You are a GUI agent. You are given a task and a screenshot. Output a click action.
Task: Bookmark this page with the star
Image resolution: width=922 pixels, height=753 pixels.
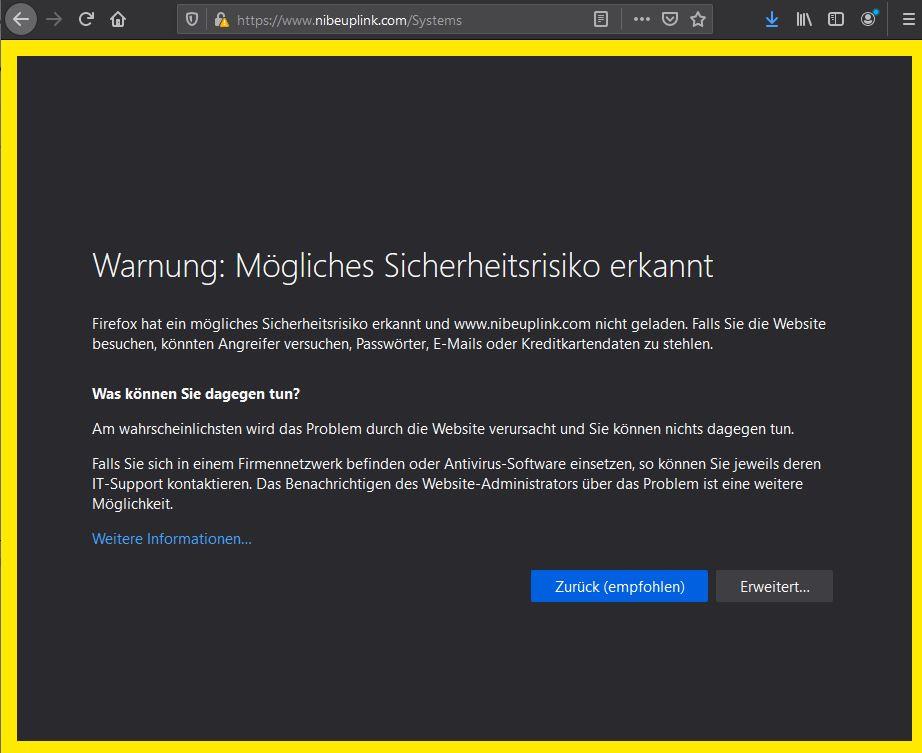click(698, 19)
